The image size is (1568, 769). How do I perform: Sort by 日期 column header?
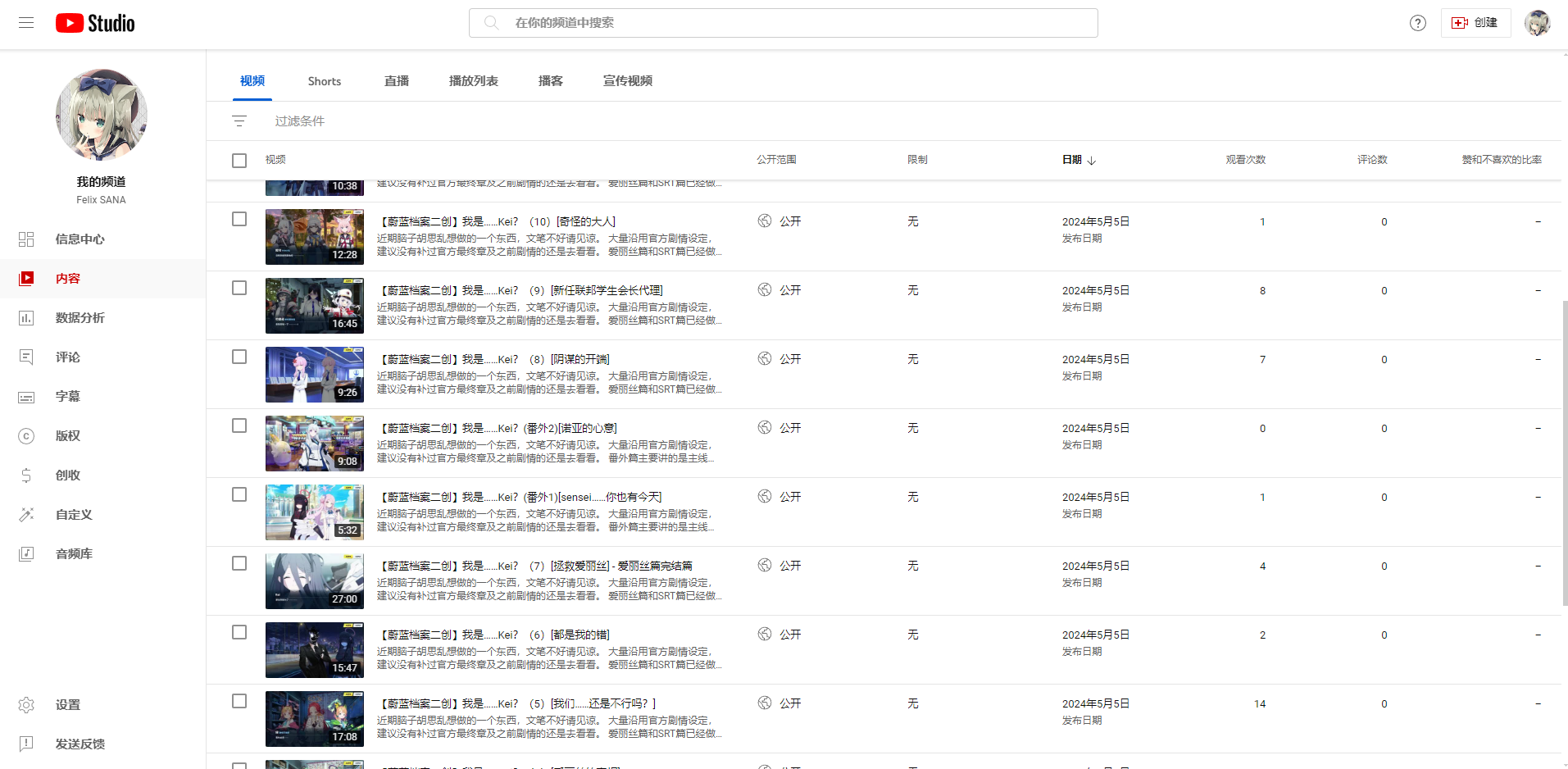point(1072,160)
